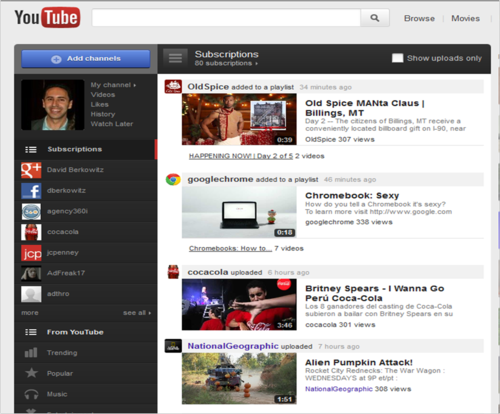The width and height of the screenshot is (500, 414).
Task: Open Britney Spears - I Wanna Go title
Action: tap(375, 293)
